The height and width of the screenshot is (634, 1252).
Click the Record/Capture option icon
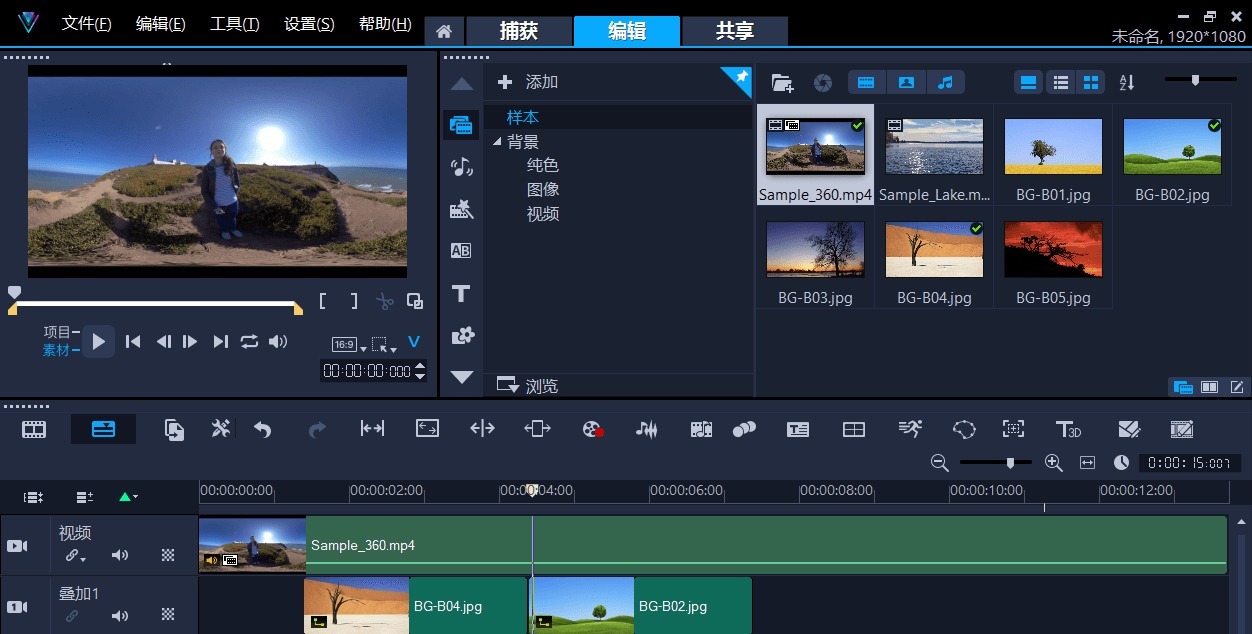(x=593, y=429)
